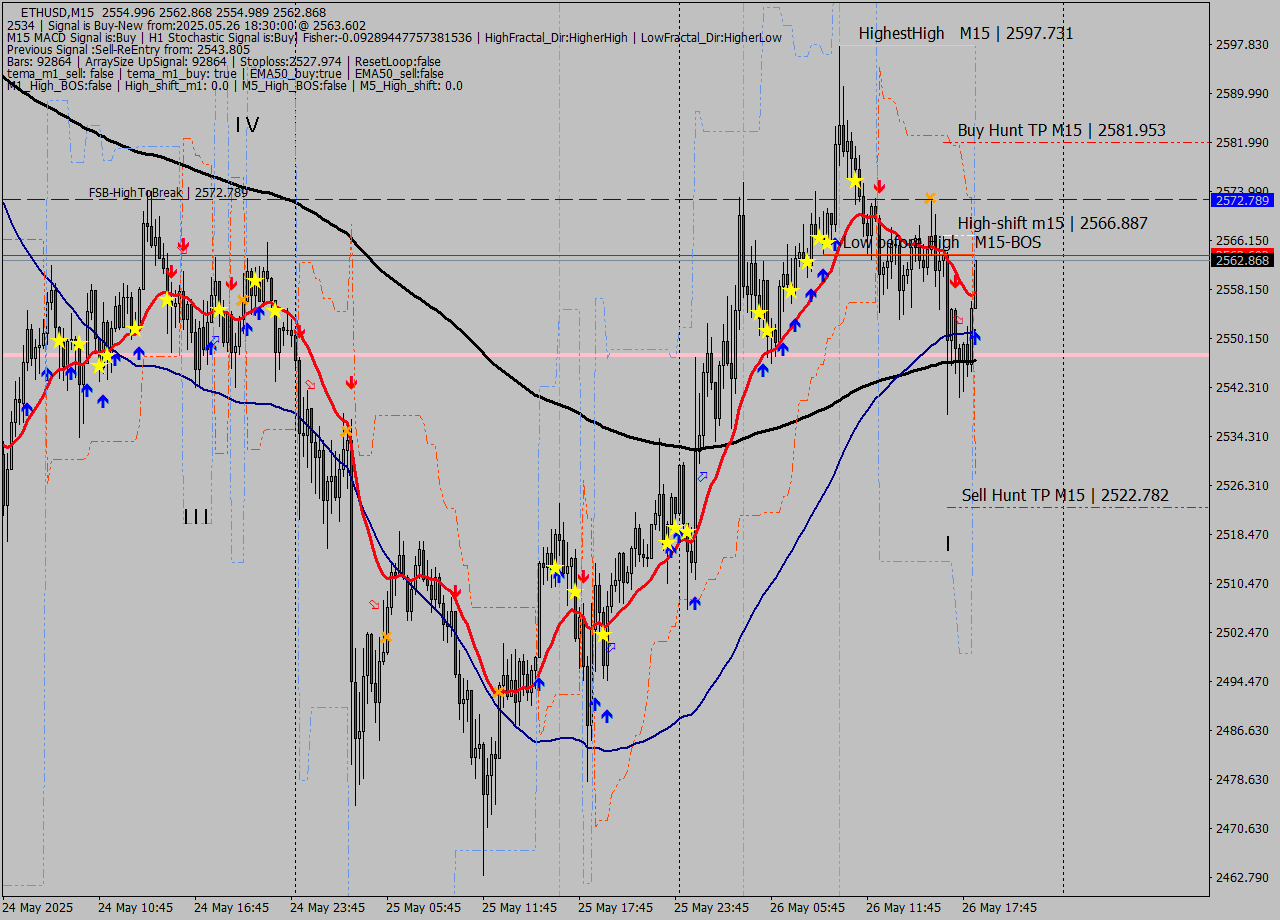Screen dimensions: 1280x920
Task: Select the HighestHigh M15 2597.731 label
Action: [965, 33]
